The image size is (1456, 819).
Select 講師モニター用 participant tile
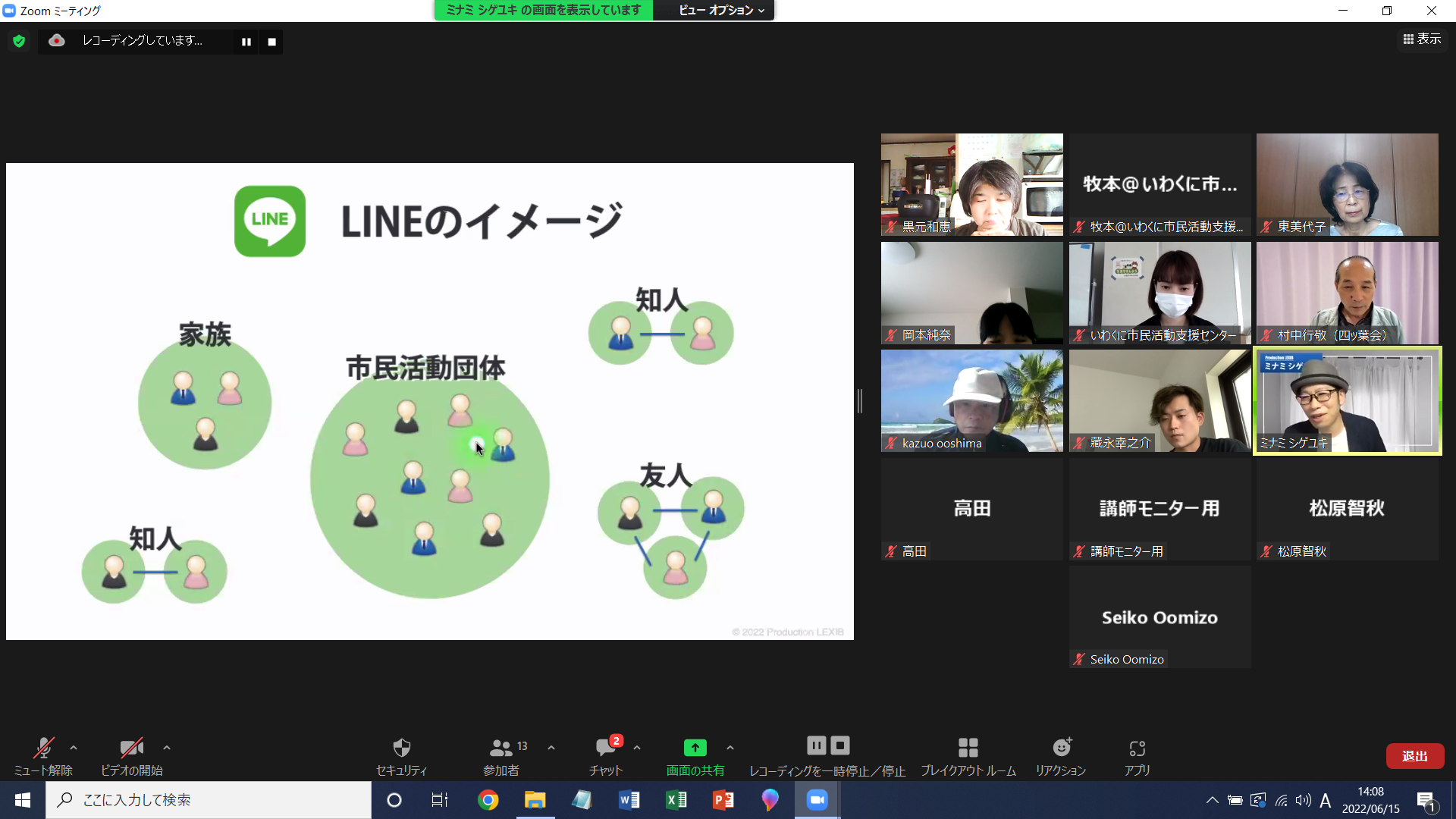point(1159,510)
